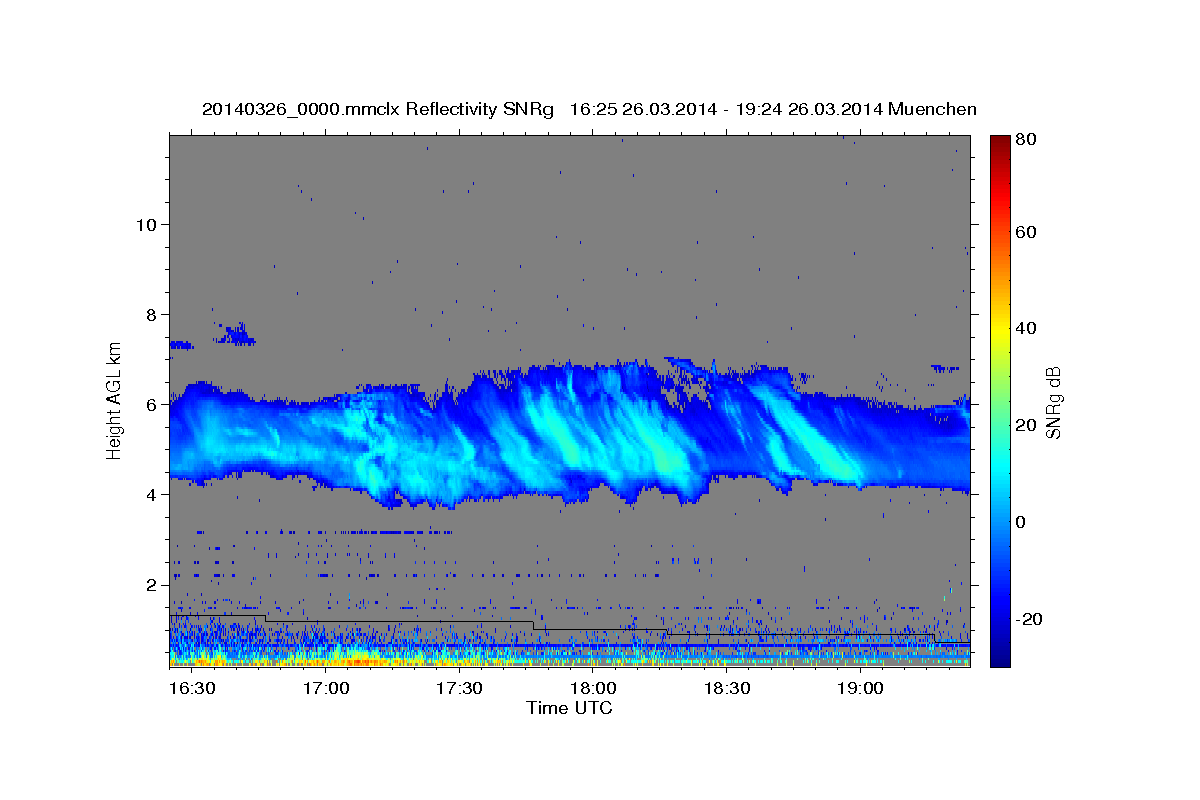This screenshot has height=800, width=1200.
Task: Click the 17:00 time tick label
Action: (x=325, y=689)
